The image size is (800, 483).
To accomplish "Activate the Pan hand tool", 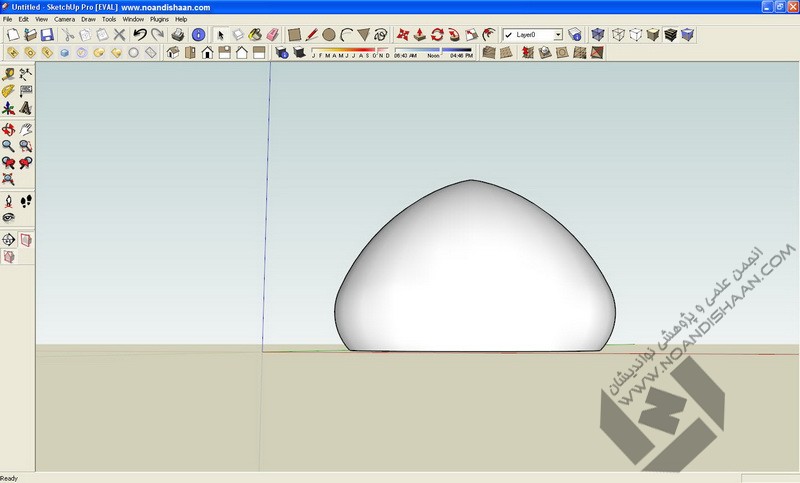I will (x=26, y=129).
